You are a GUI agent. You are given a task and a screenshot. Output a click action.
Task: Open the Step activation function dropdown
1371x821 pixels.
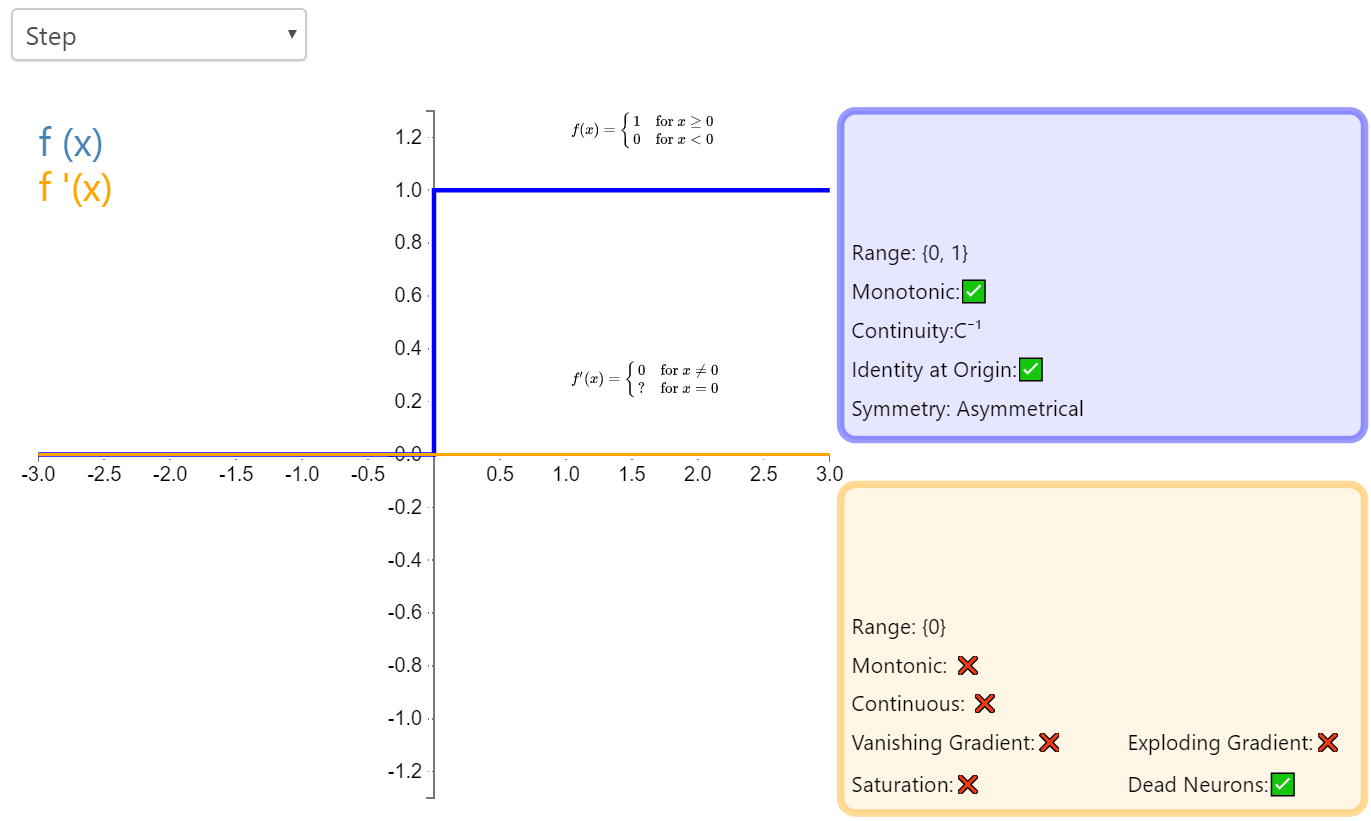pos(158,36)
